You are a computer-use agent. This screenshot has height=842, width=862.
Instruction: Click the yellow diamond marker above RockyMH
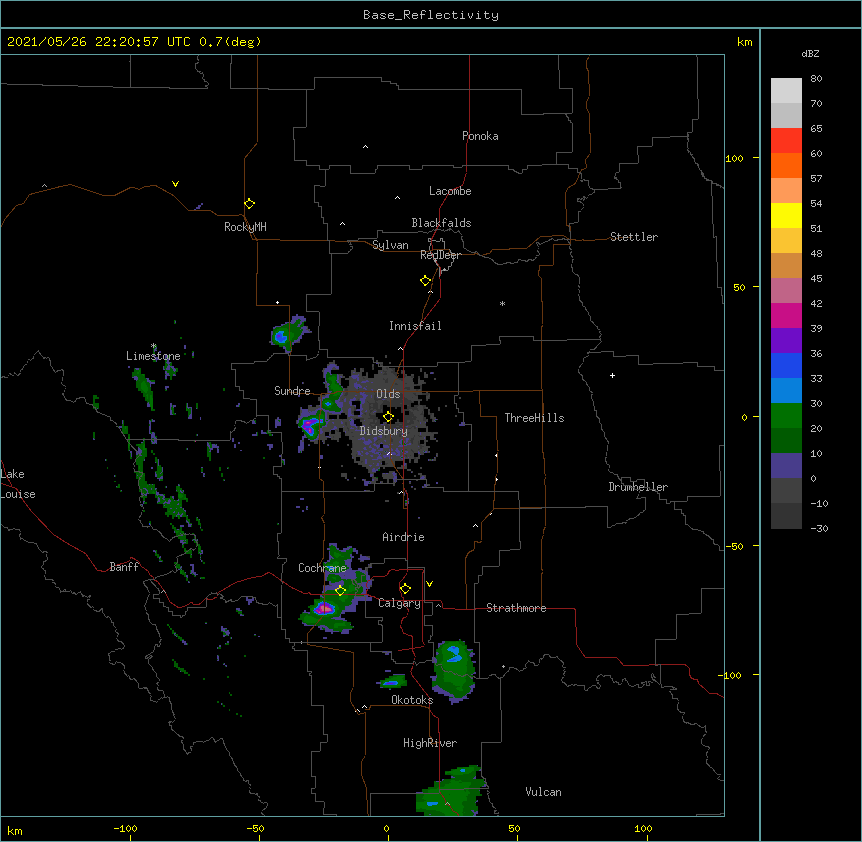coord(250,204)
